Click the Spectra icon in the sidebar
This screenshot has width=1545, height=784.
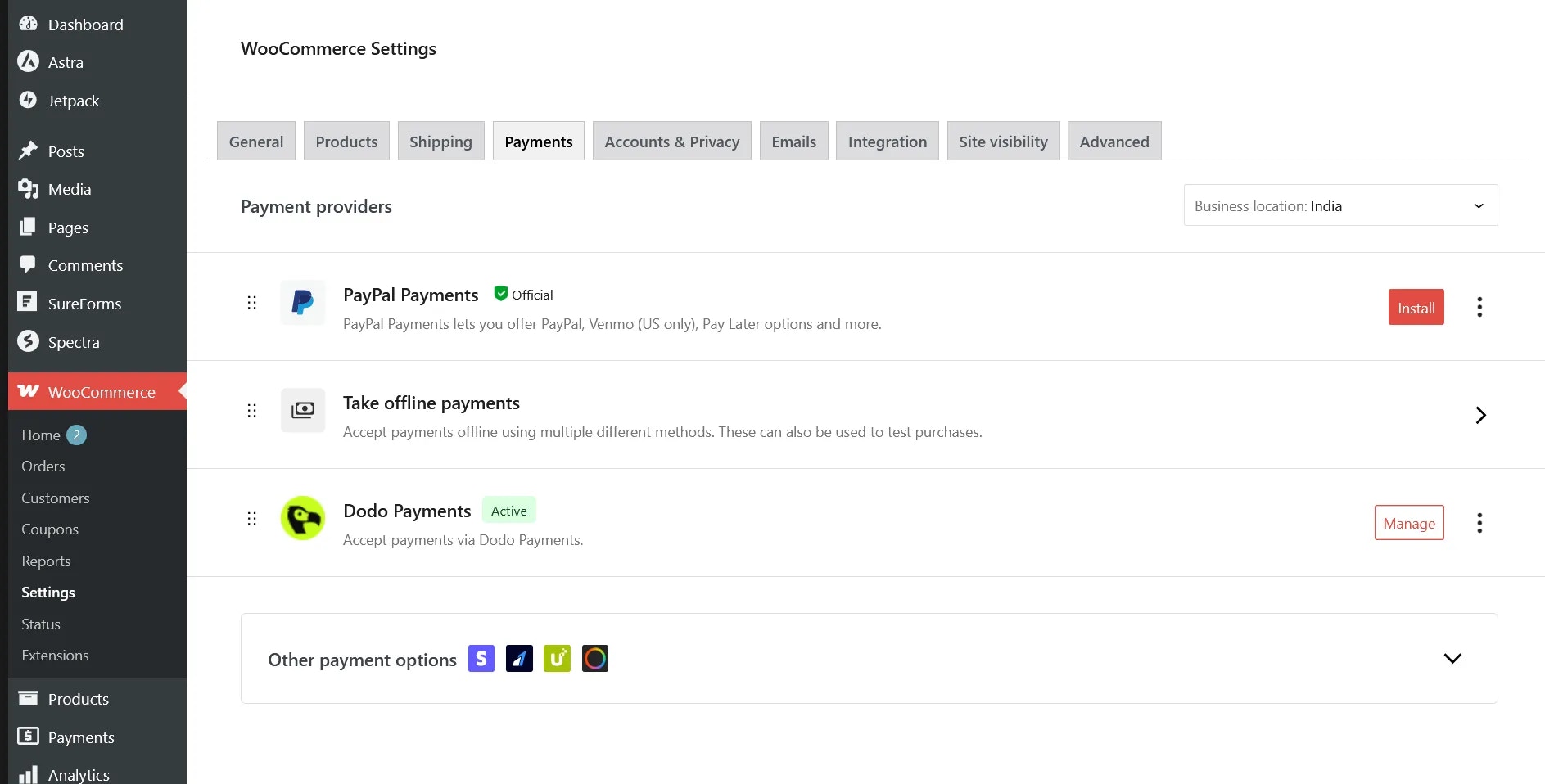27,342
